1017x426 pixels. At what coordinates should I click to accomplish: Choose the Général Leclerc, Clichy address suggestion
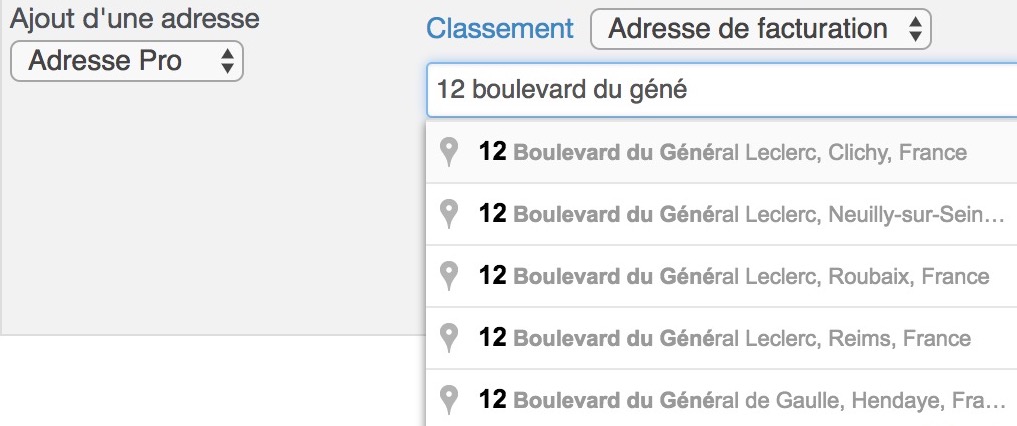pos(721,152)
